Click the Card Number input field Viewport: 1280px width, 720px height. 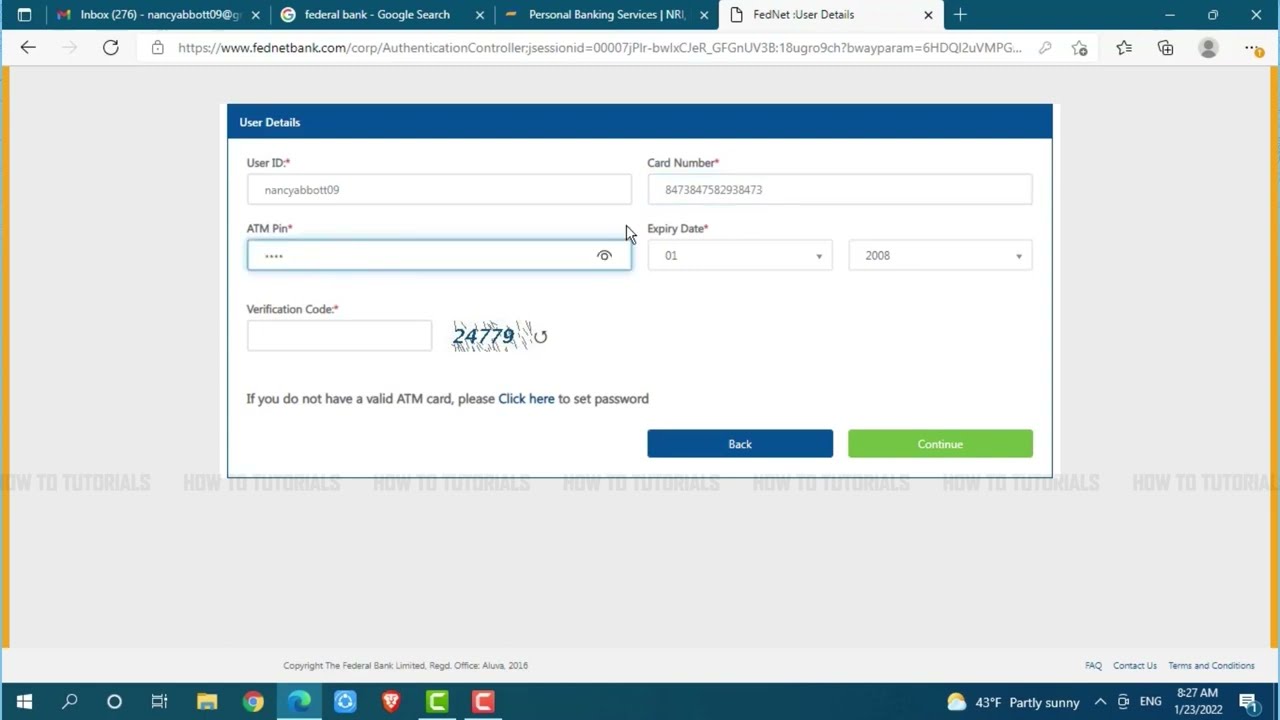click(x=840, y=190)
